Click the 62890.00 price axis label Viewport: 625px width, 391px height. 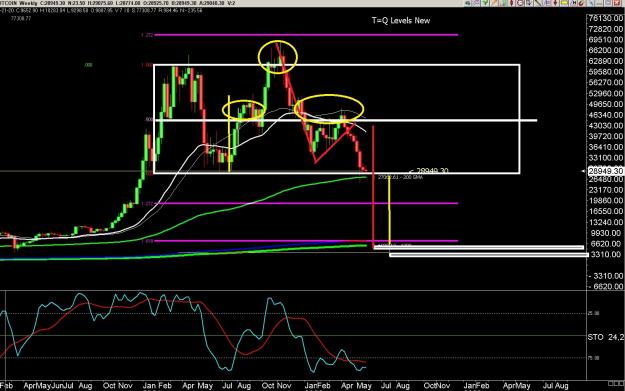point(605,61)
